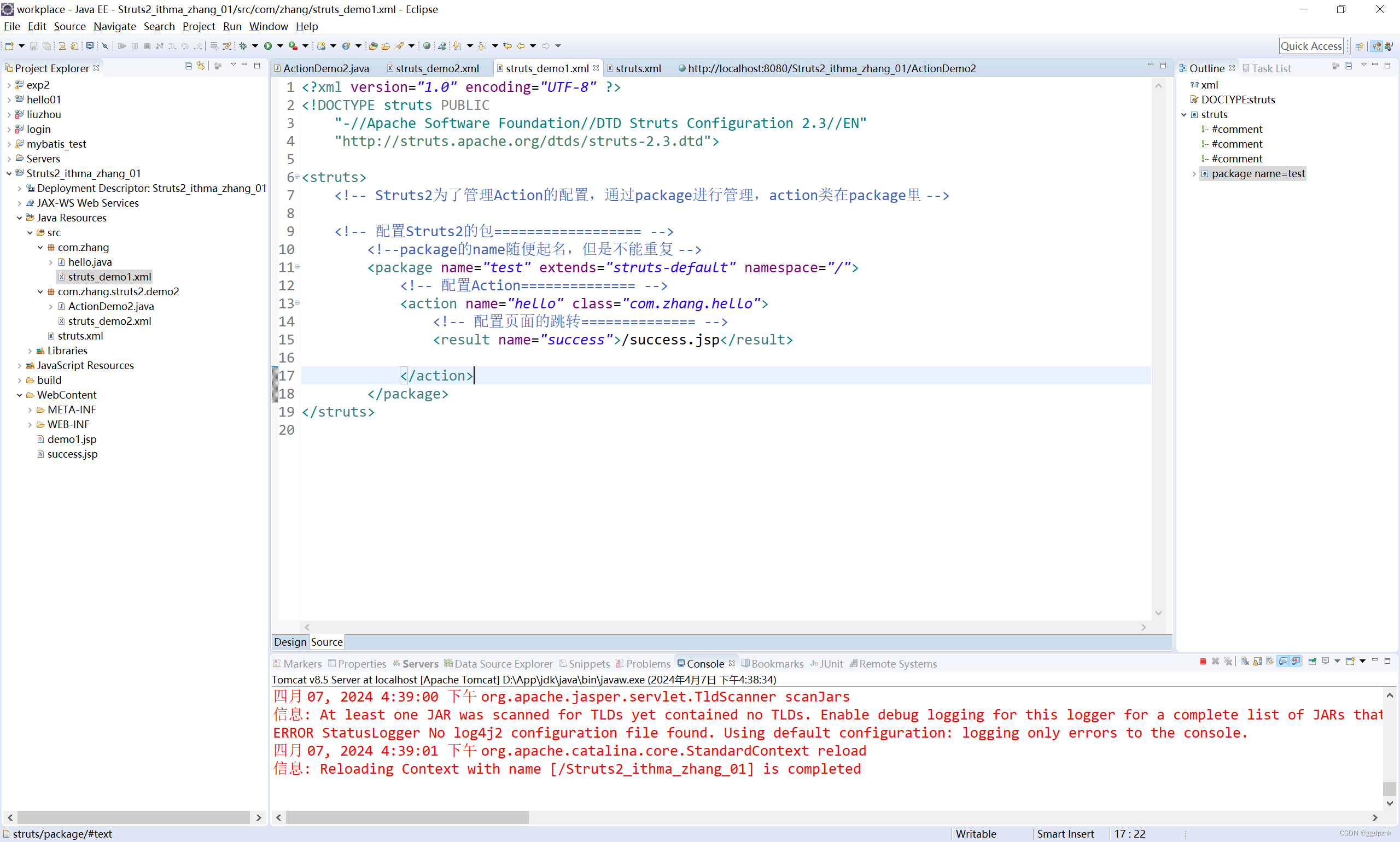Open the Source menu
Viewport: 1400px width, 842px height.
[x=70, y=26]
